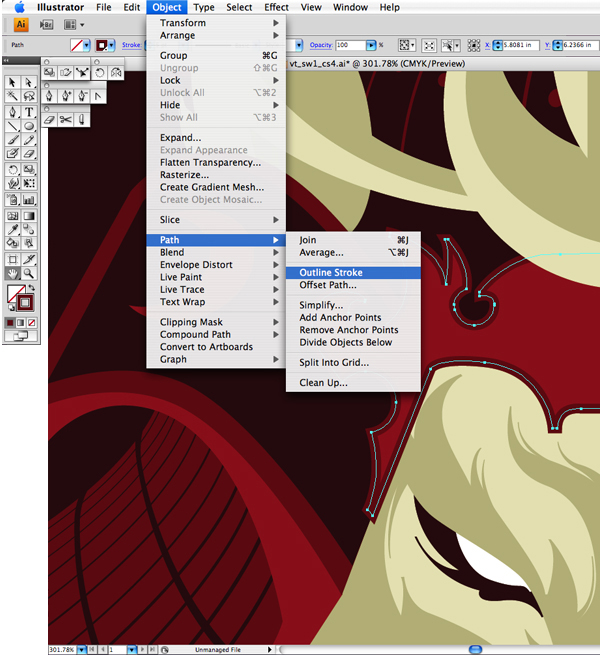This screenshot has height=665, width=600.
Task: Open the zoom level dropdown in status bar
Action: pyautogui.click(x=81, y=650)
